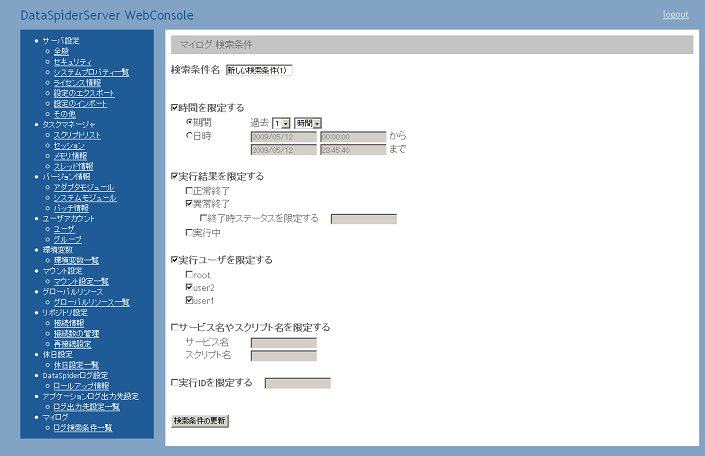The image size is (705, 456).
Task: Open the セッション link
Action: (x=69, y=145)
